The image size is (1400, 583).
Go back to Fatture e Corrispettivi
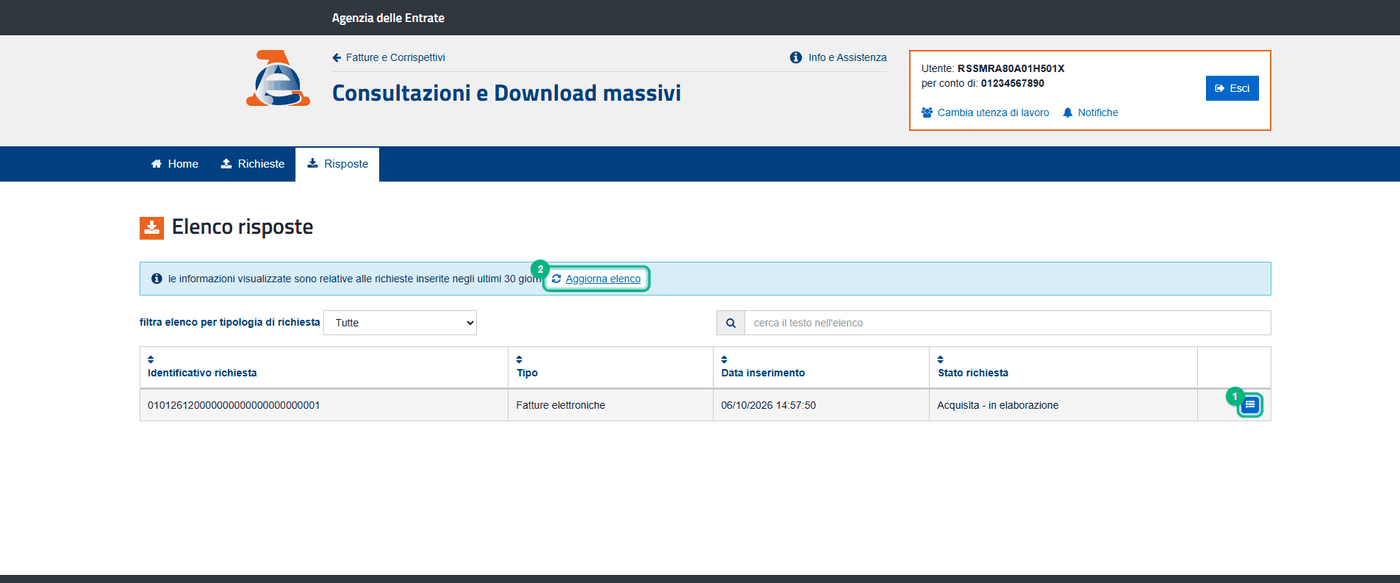[389, 58]
